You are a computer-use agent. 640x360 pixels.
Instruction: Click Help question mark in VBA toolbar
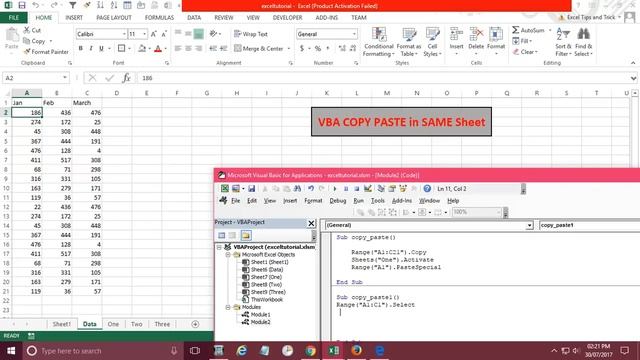tap(427, 189)
